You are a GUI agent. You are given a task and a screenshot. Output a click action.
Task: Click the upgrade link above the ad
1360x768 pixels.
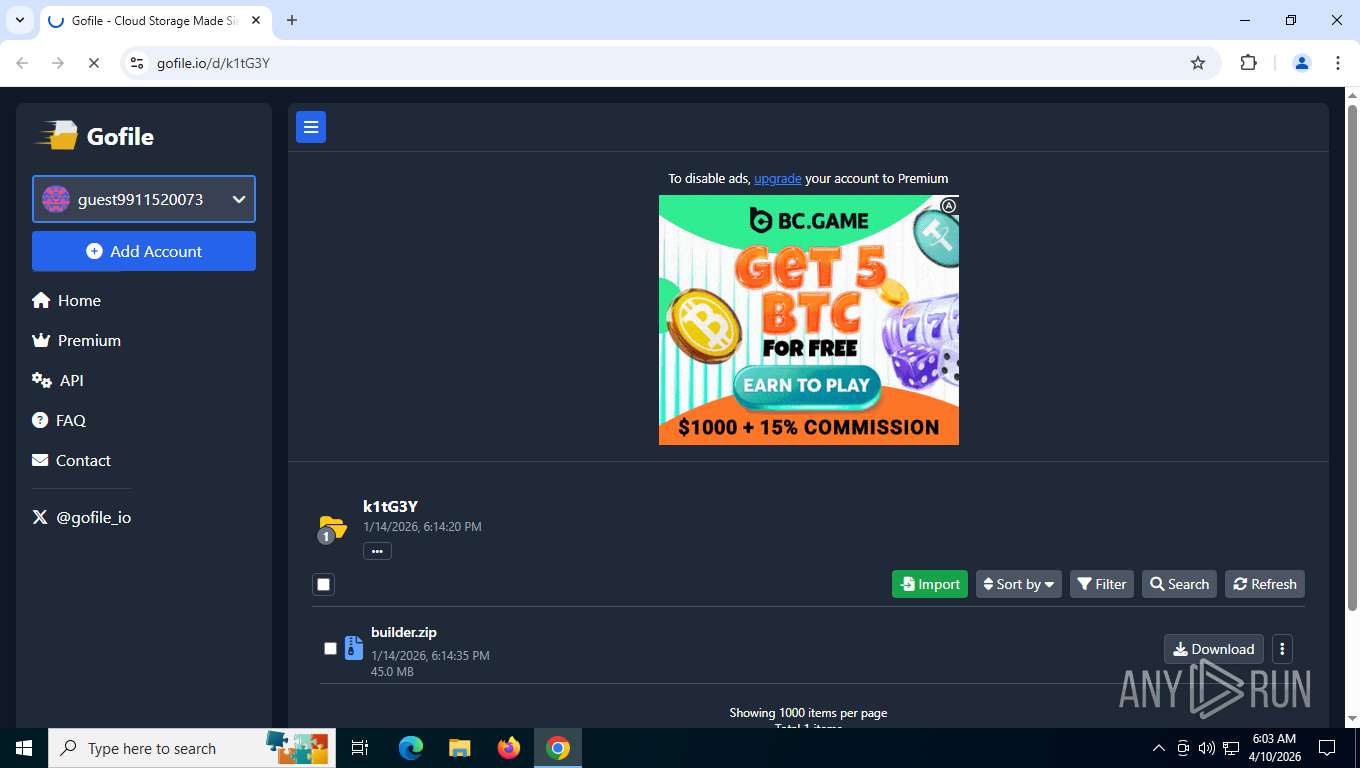[777, 178]
